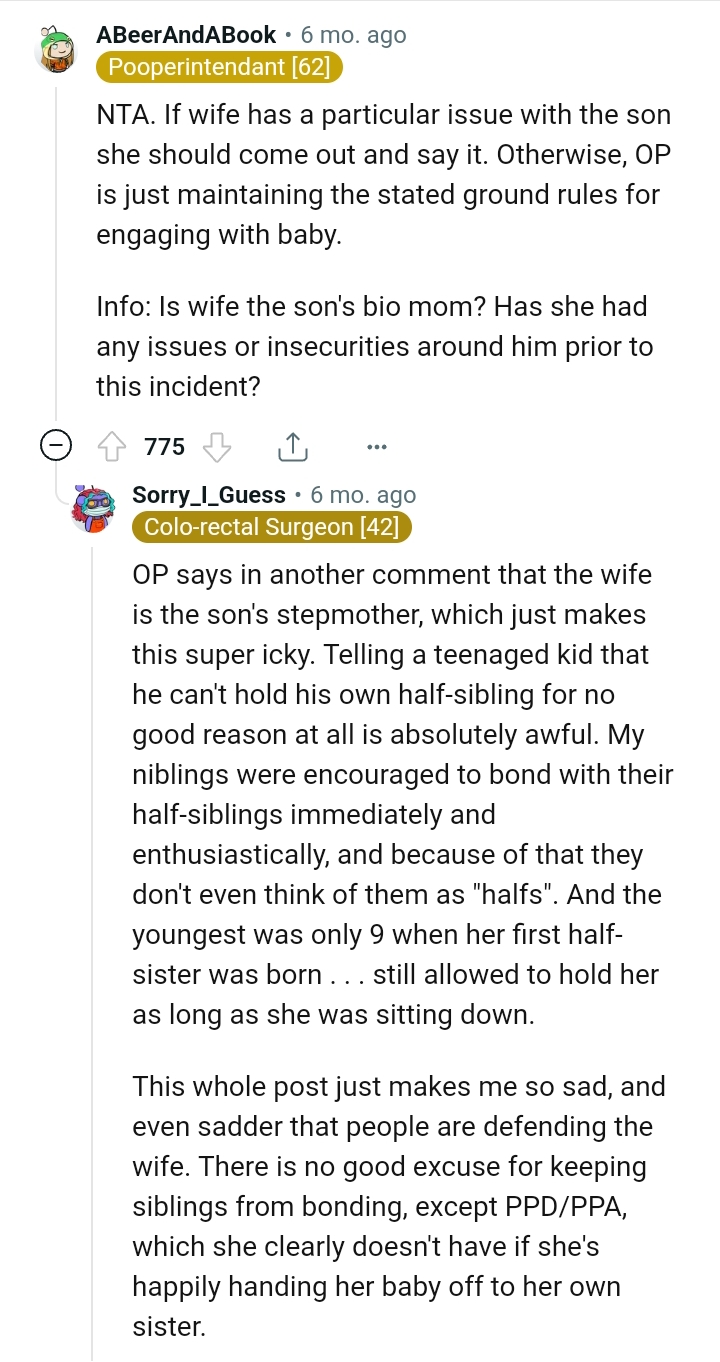Image resolution: width=720 pixels, height=1362 pixels.
Task: Open the Sorry_I_Guess username link
Action: click(x=209, y=495)
